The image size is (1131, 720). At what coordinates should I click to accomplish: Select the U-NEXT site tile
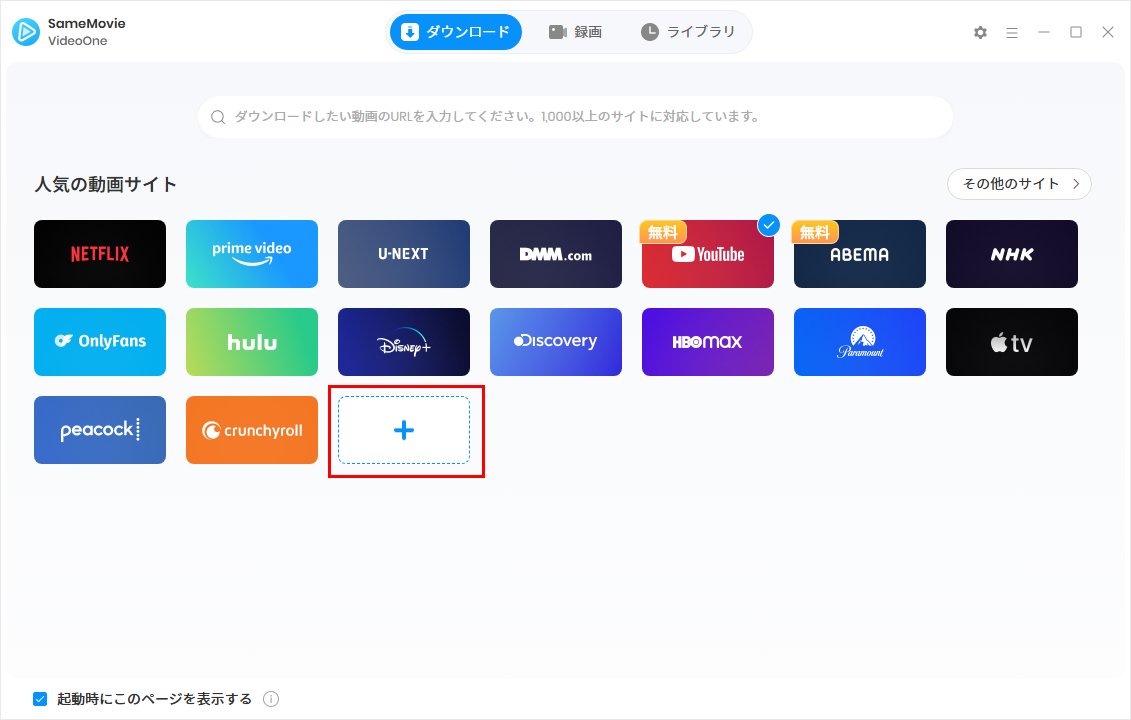[404, 254]
